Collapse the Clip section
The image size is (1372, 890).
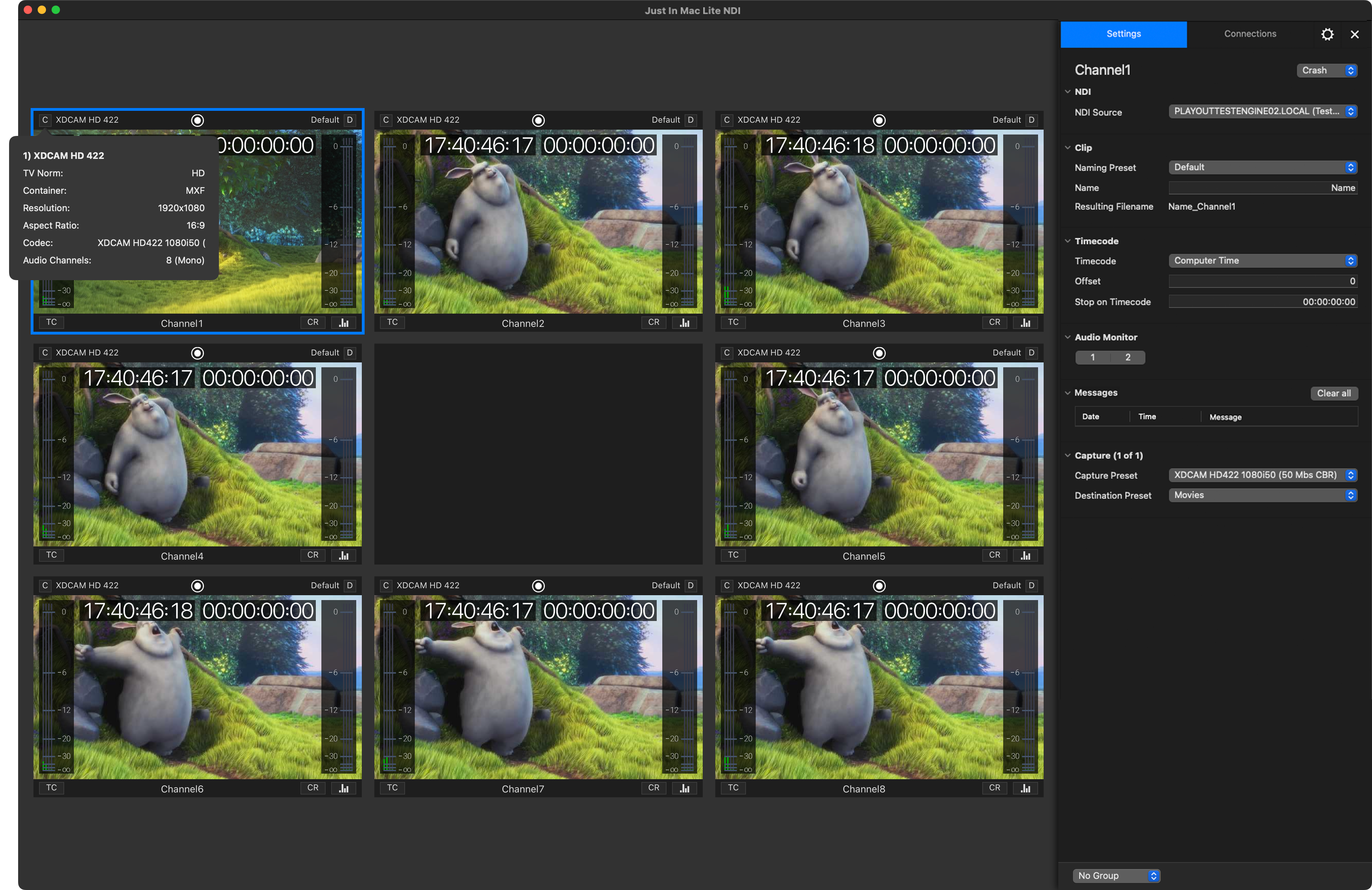click(1068, 147)
